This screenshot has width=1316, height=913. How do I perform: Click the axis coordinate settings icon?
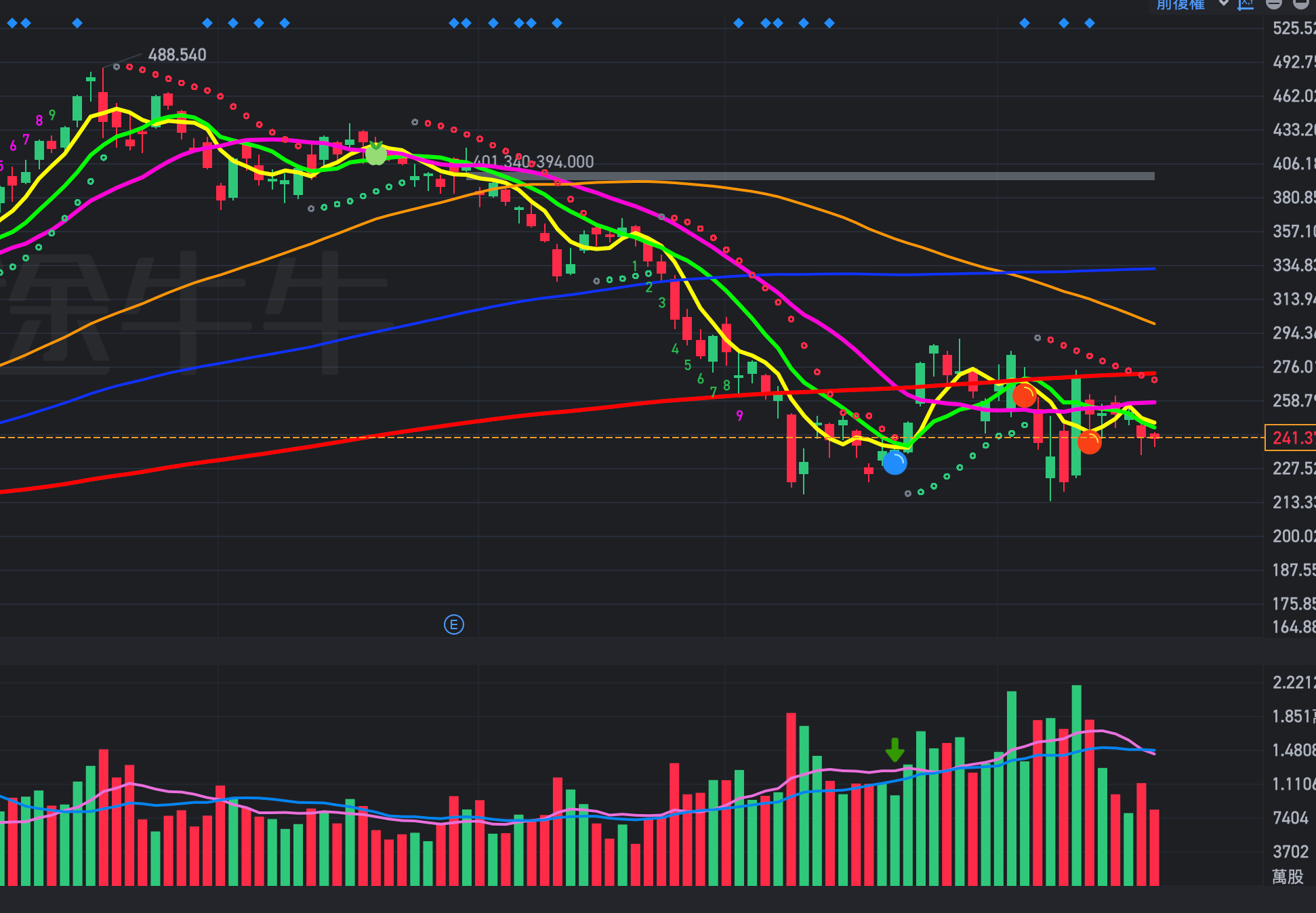tap(1246, 4)
